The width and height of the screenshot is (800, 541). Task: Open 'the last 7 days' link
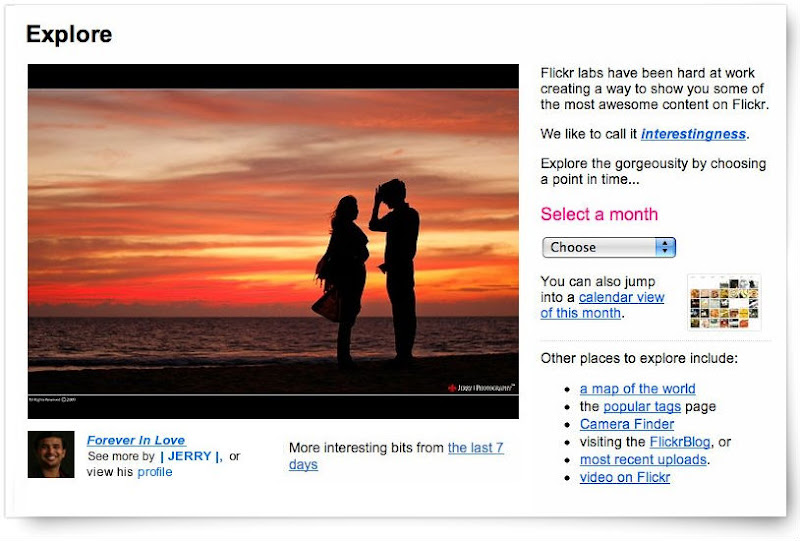[396, 456]
